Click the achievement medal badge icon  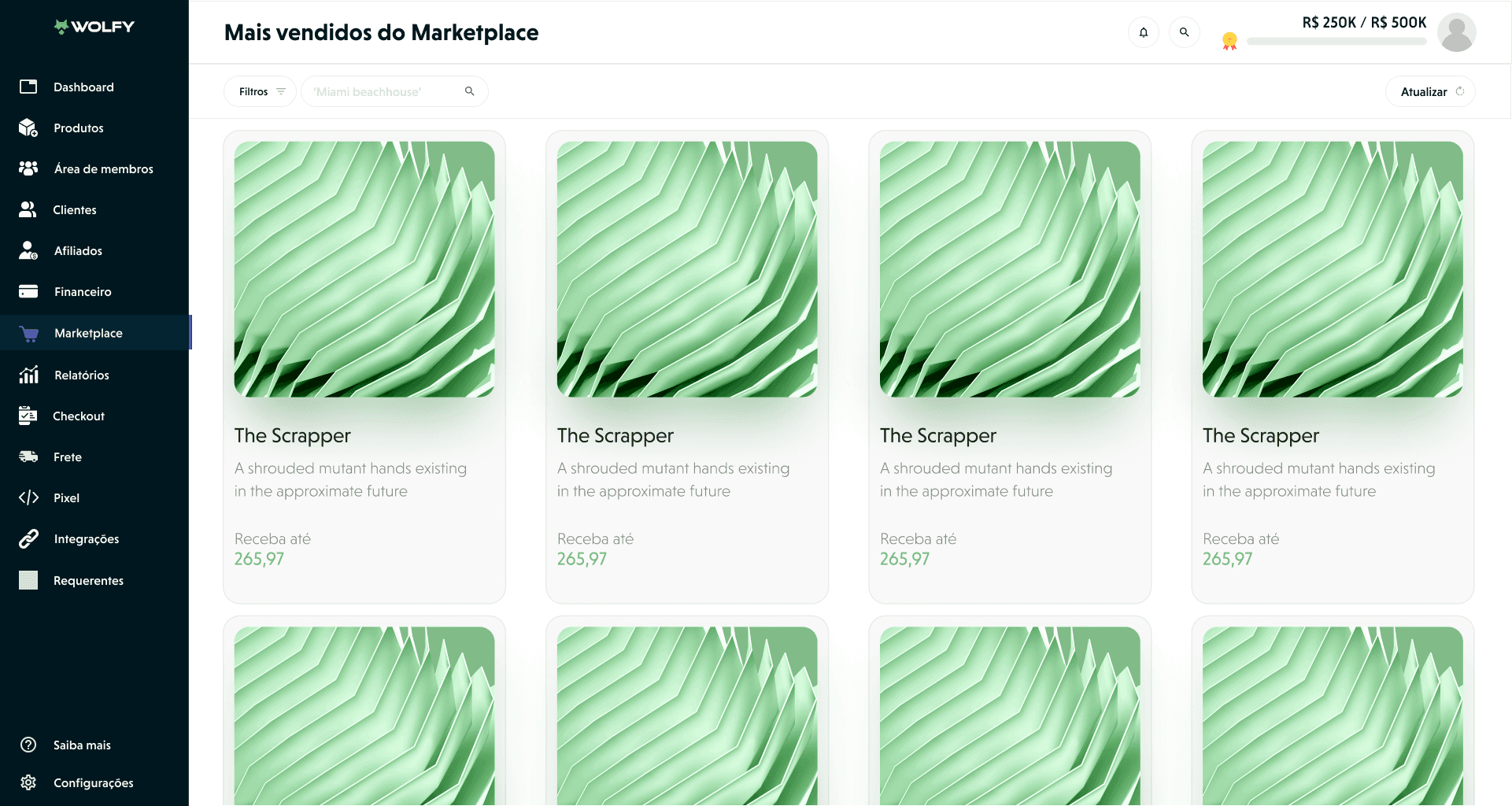point(1229,39)
